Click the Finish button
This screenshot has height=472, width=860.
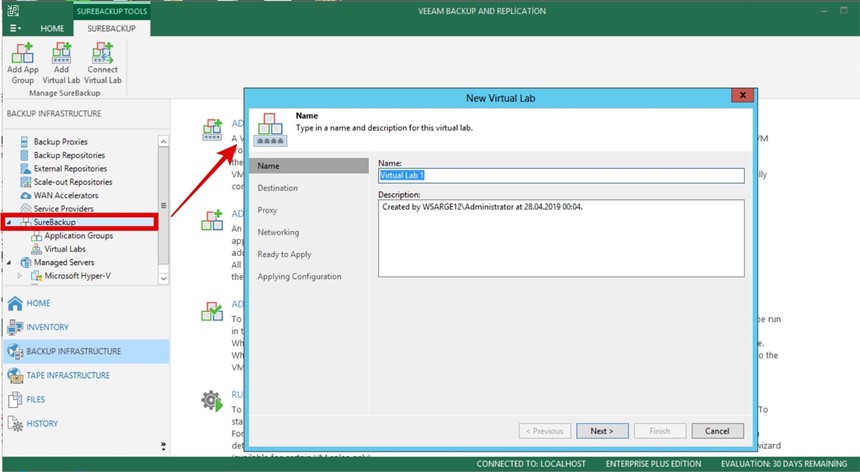[660, 431]
